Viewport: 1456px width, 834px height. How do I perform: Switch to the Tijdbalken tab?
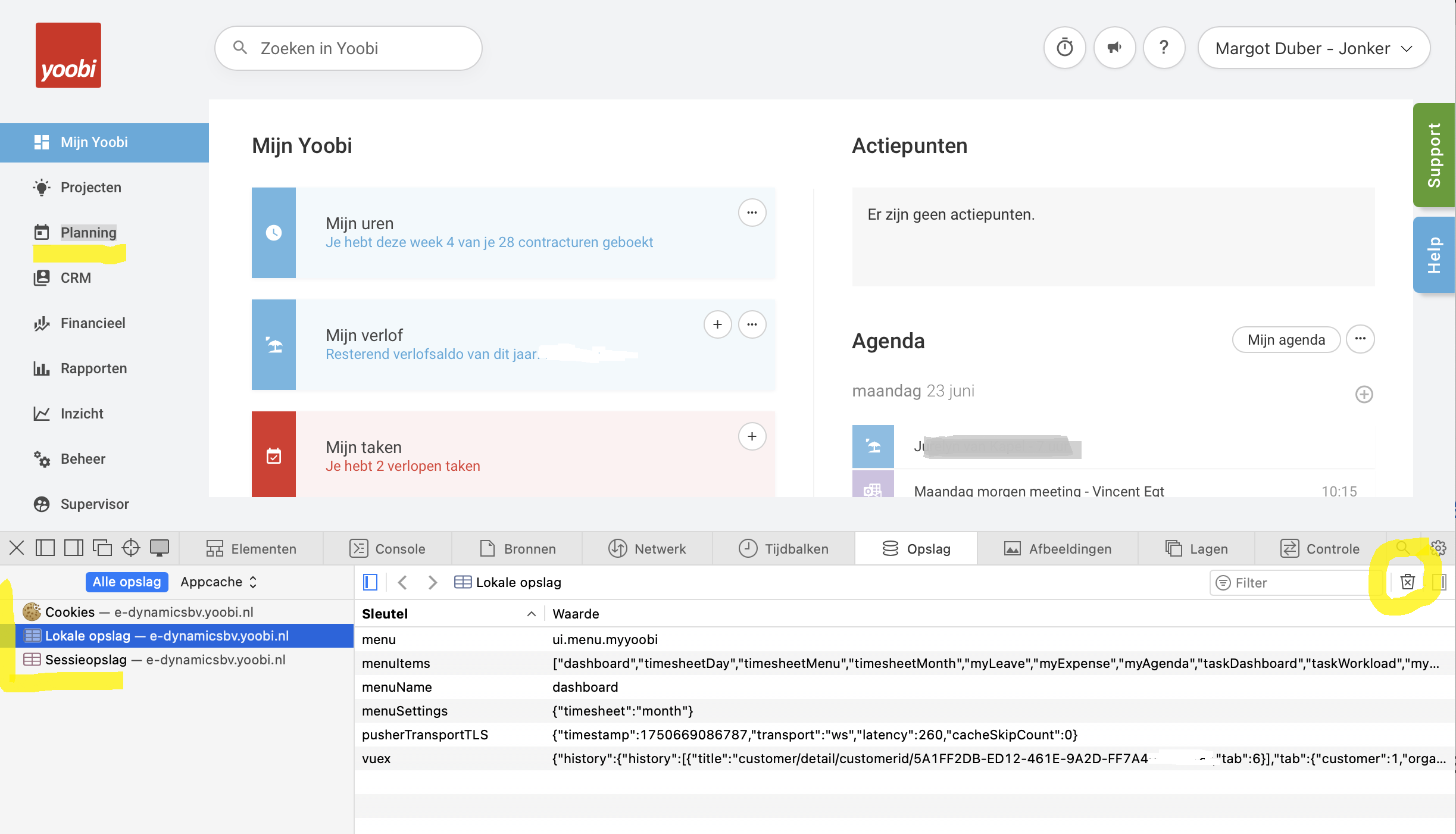(784, 549)
